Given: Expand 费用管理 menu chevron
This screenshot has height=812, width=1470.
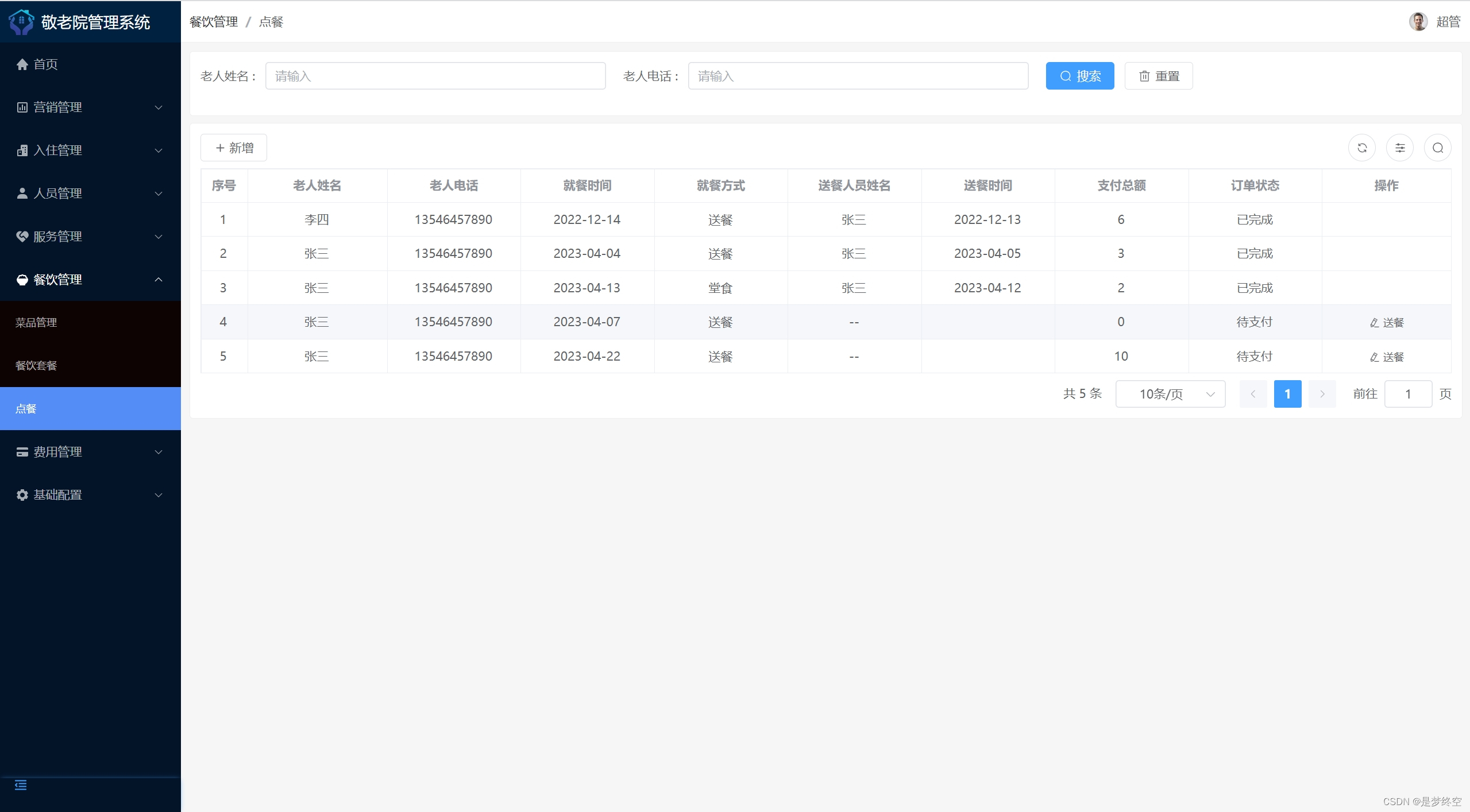Looking at the screenshot, I should tap(159, 452).
